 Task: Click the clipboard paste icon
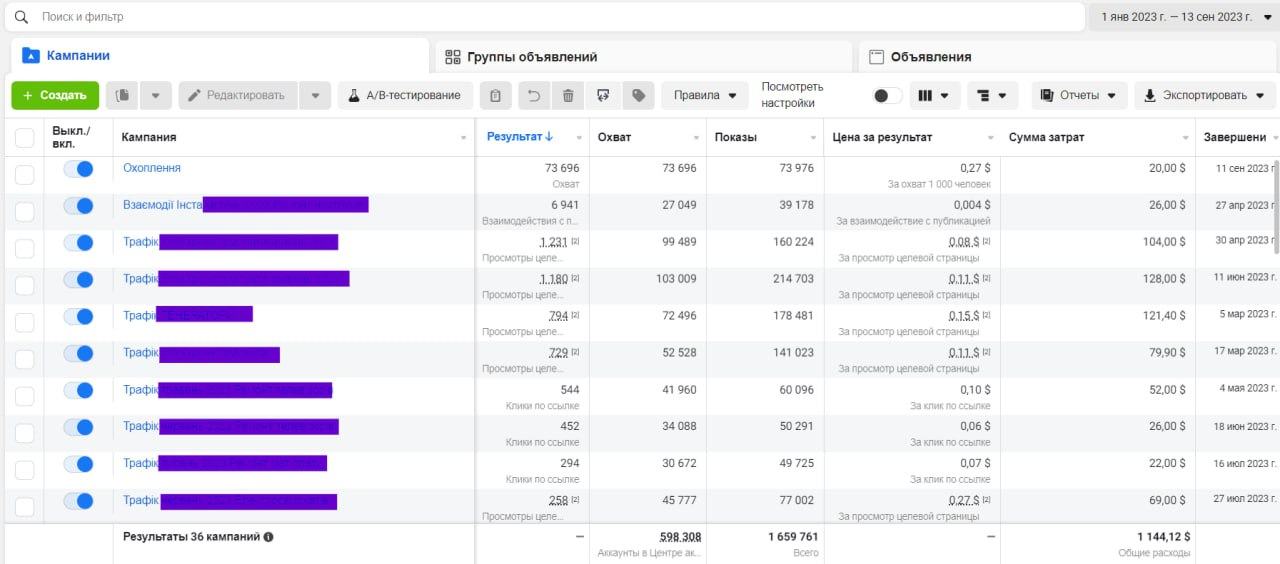[495, 96]
